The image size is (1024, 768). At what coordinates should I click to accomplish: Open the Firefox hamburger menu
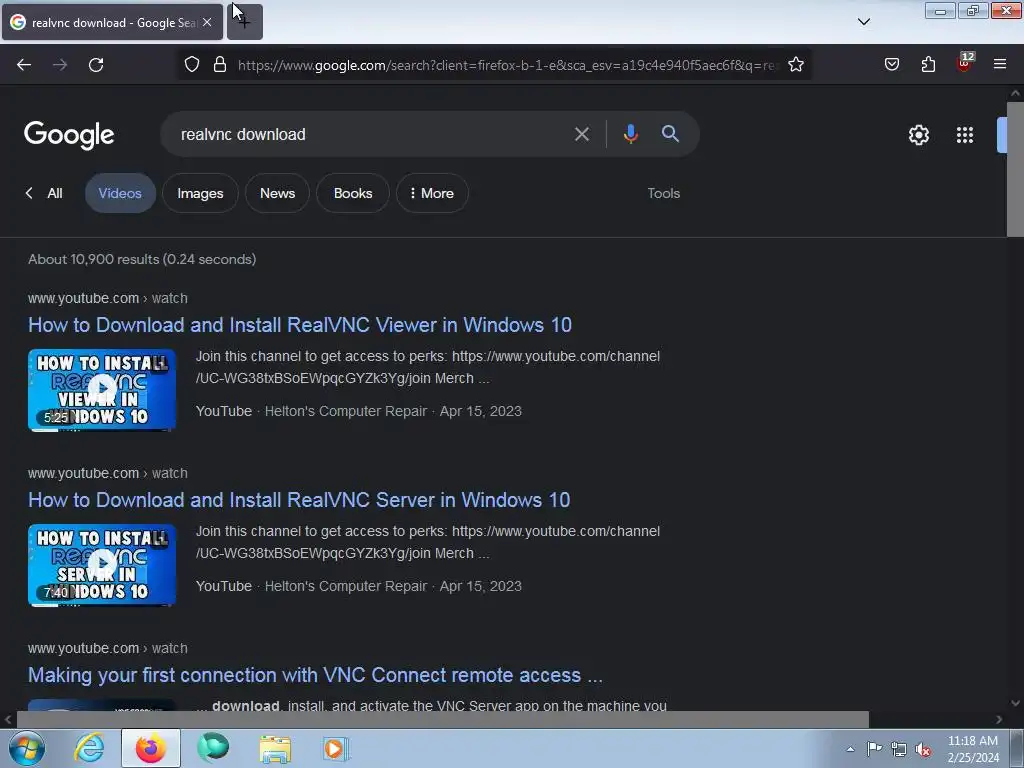(x=1000, y=65)
